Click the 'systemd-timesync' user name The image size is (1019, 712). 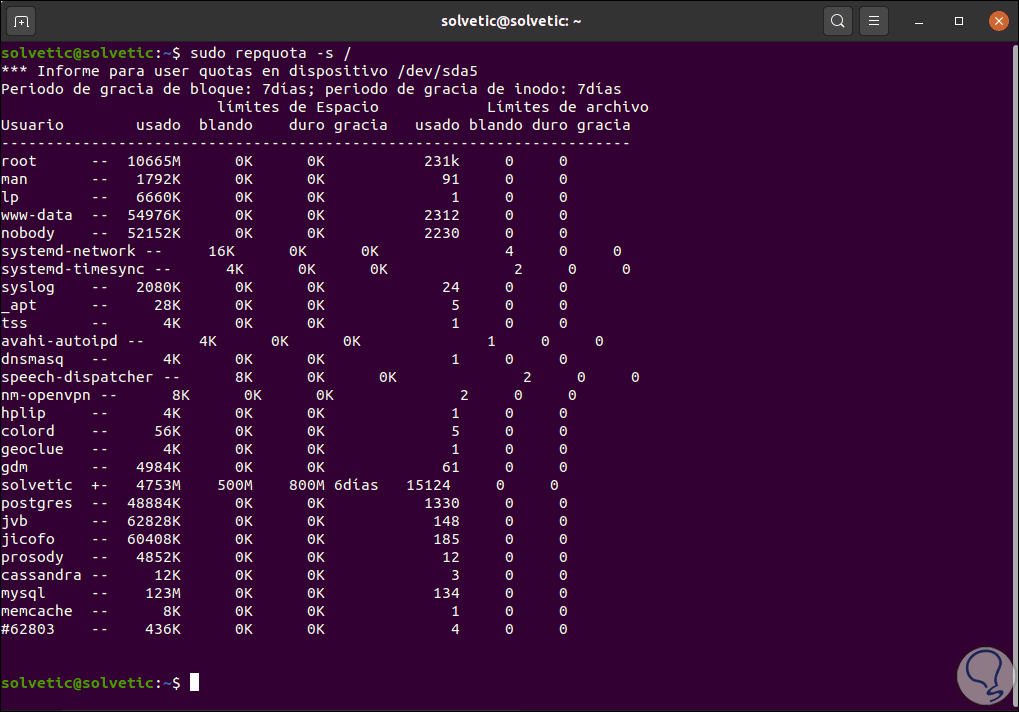[x=73, y=269]
